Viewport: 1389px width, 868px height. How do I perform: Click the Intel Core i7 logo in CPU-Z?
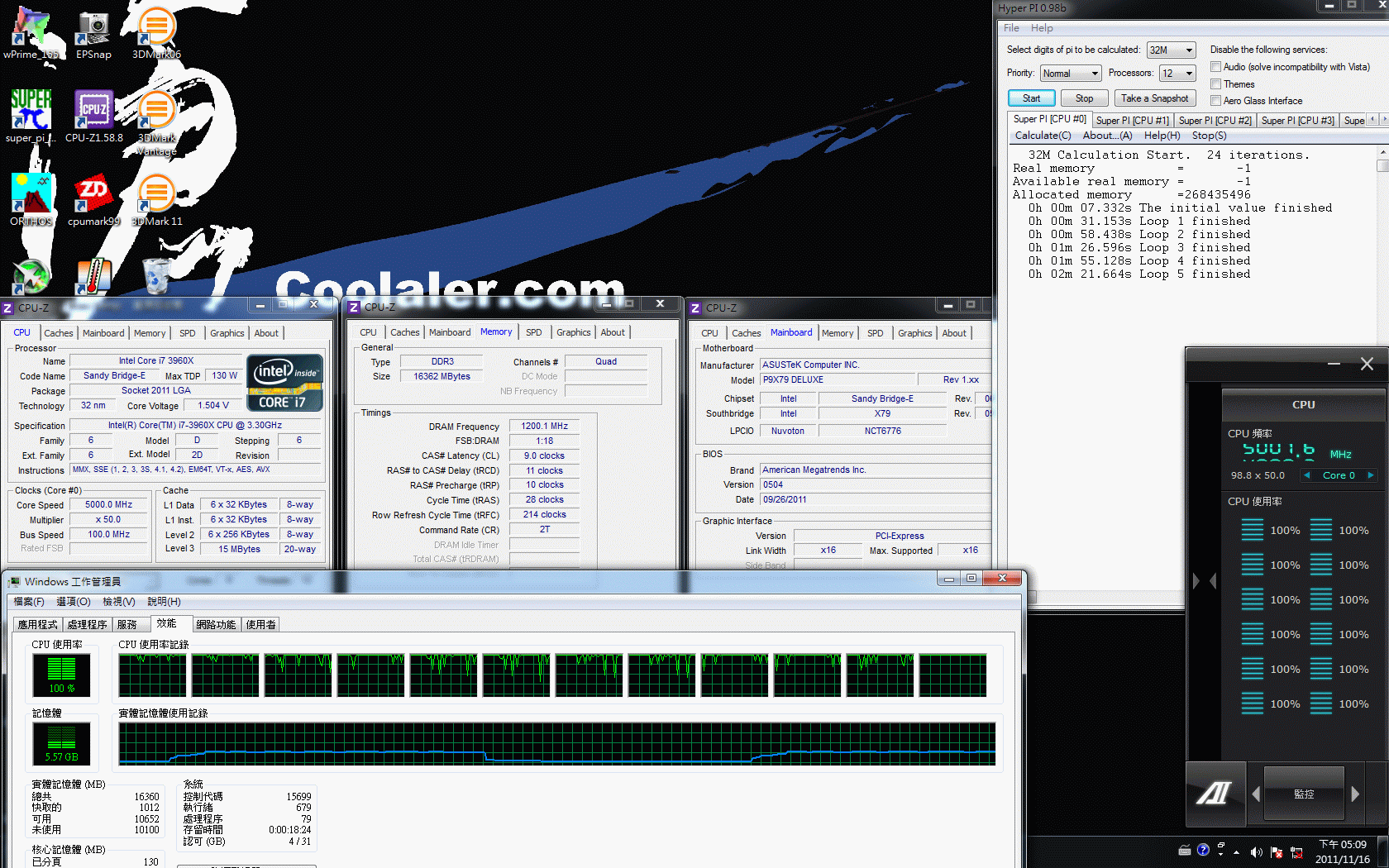coord(284,383)
